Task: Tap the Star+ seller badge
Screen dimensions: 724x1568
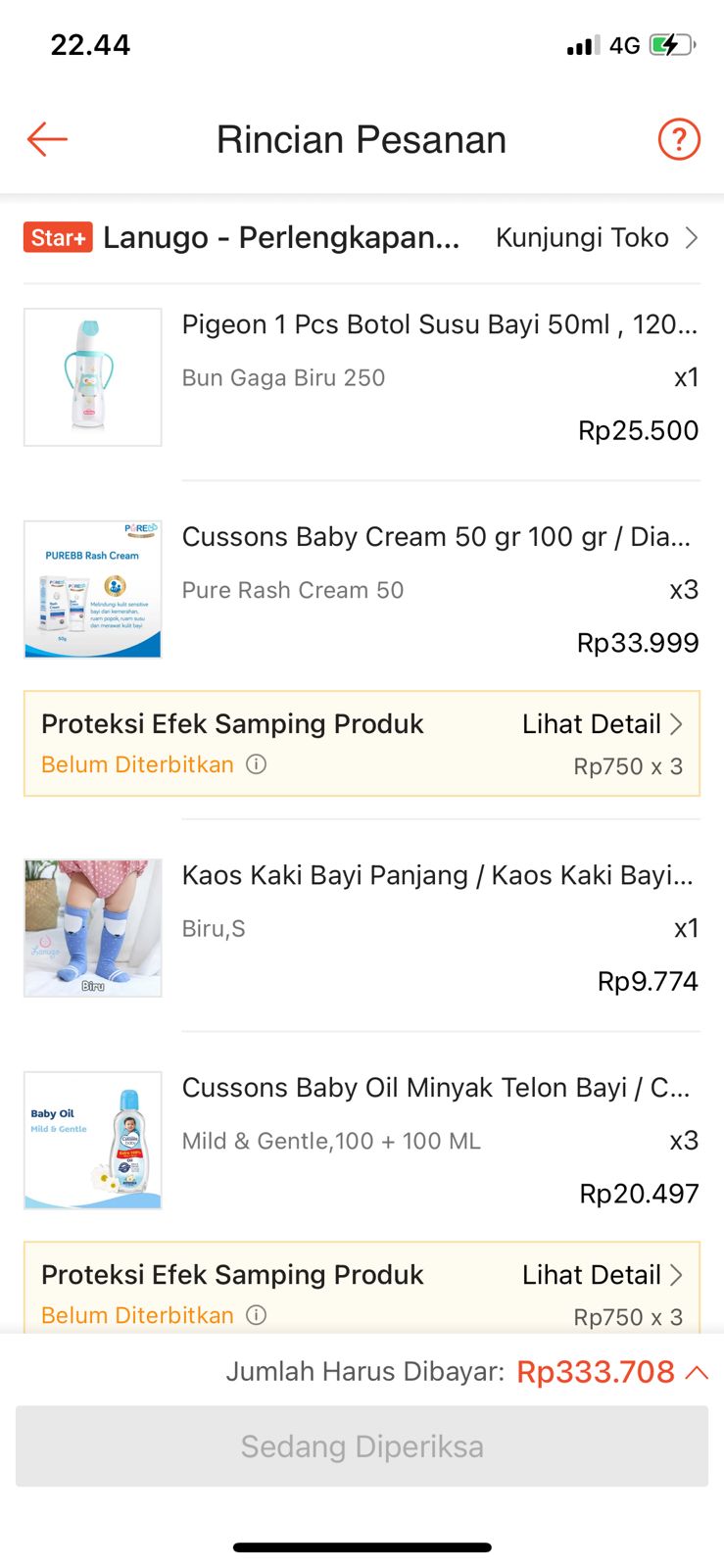Action: pos(58,237)
